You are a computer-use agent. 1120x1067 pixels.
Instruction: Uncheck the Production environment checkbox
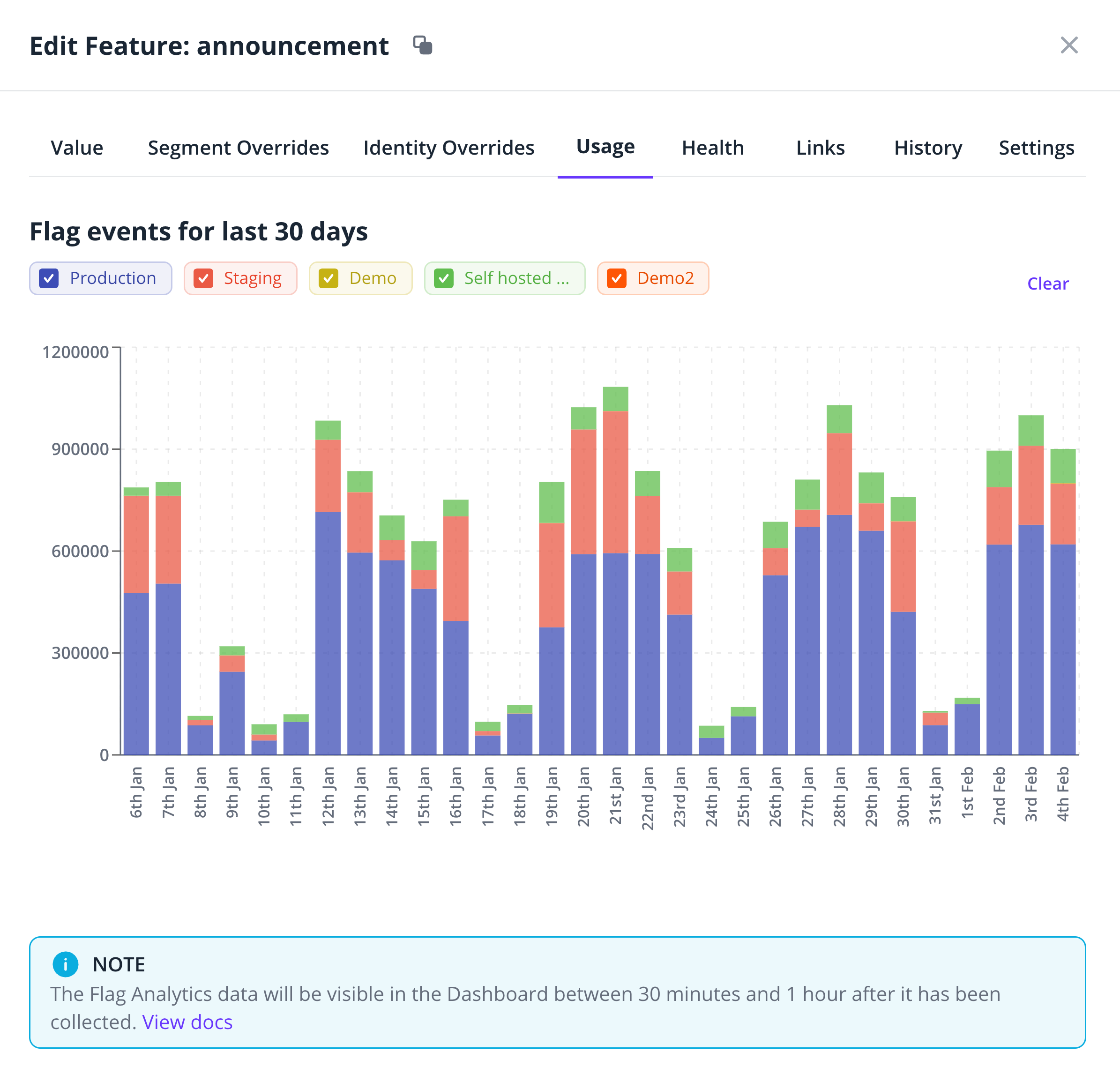49,278
